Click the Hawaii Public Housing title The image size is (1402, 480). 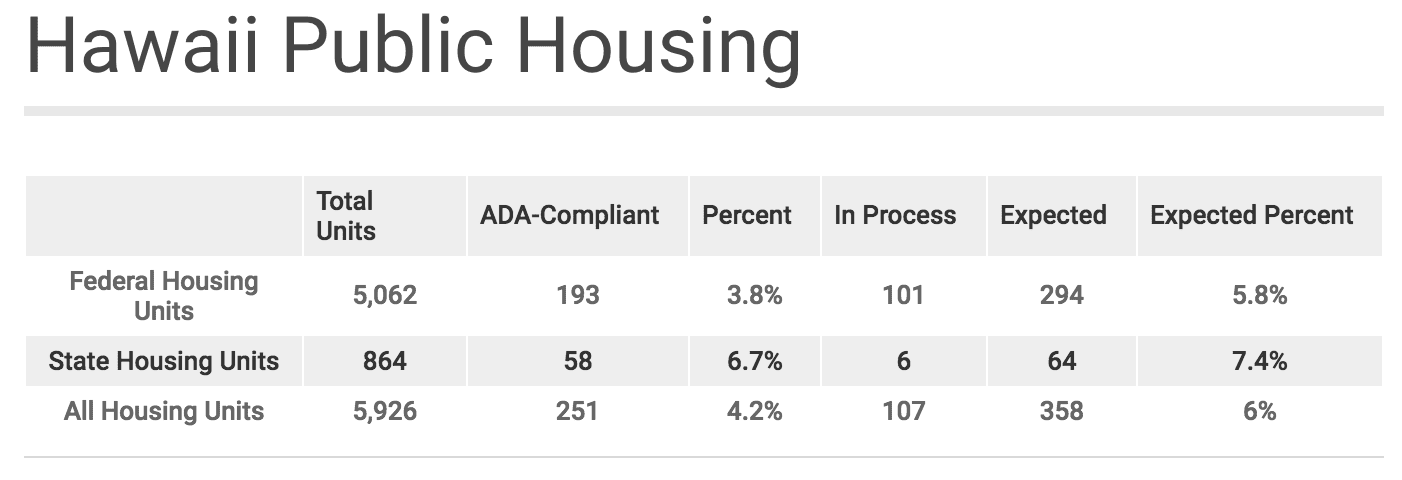[412, 47]
